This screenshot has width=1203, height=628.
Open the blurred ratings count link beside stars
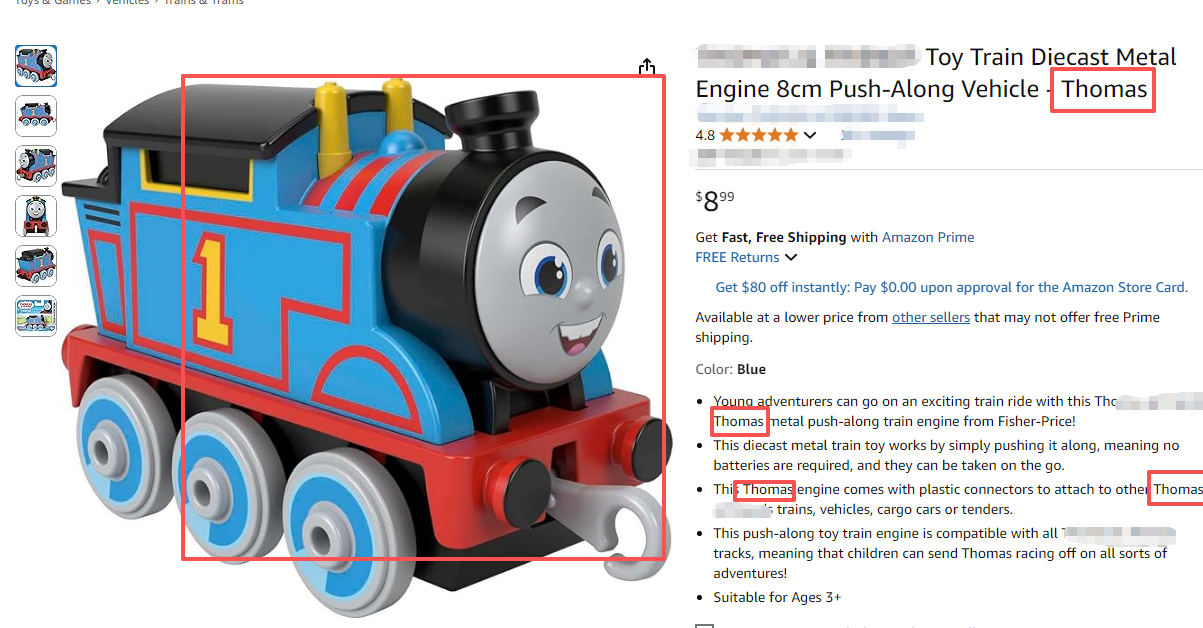(877, 134)
